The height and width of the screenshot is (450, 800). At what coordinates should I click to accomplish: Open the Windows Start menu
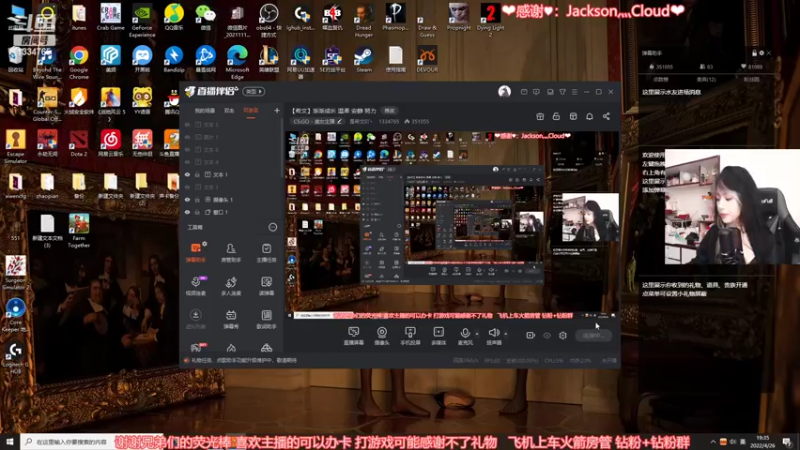(10, 441)
